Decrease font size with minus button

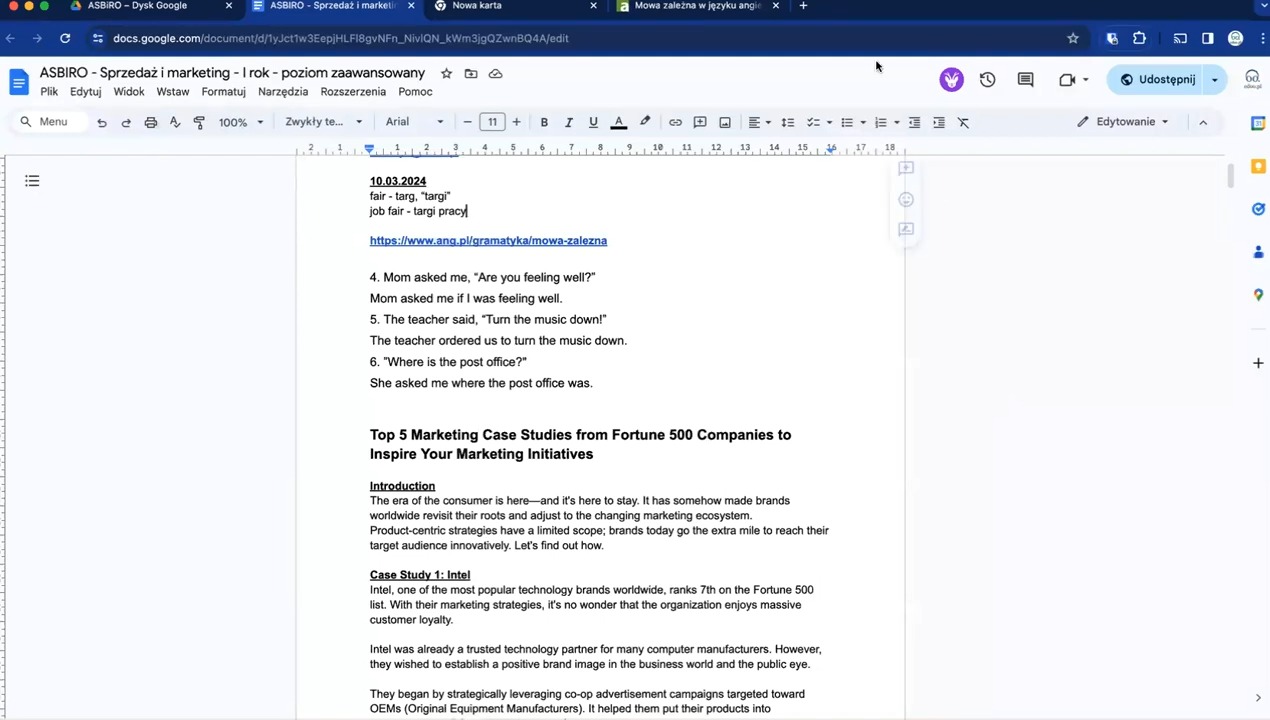tap(467, 122)
